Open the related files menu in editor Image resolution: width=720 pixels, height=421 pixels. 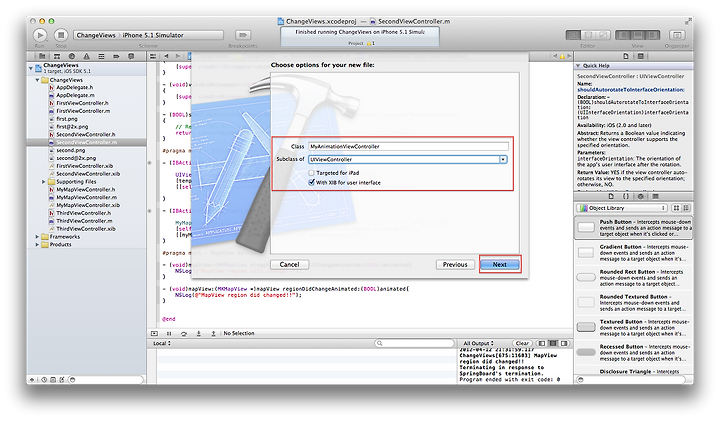(x=153, y=56)
